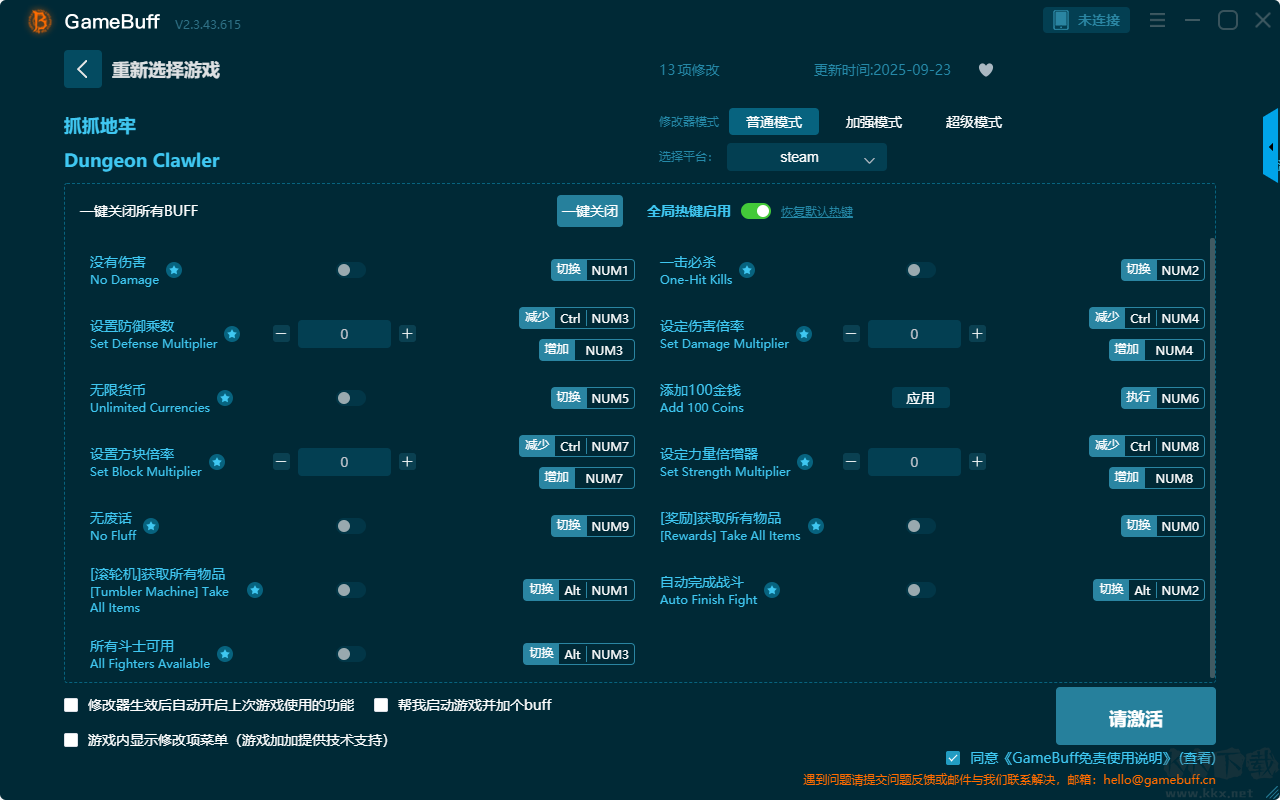
Task: Toggle Rewards Take All Items switch
Action: (x=921, y=526)
